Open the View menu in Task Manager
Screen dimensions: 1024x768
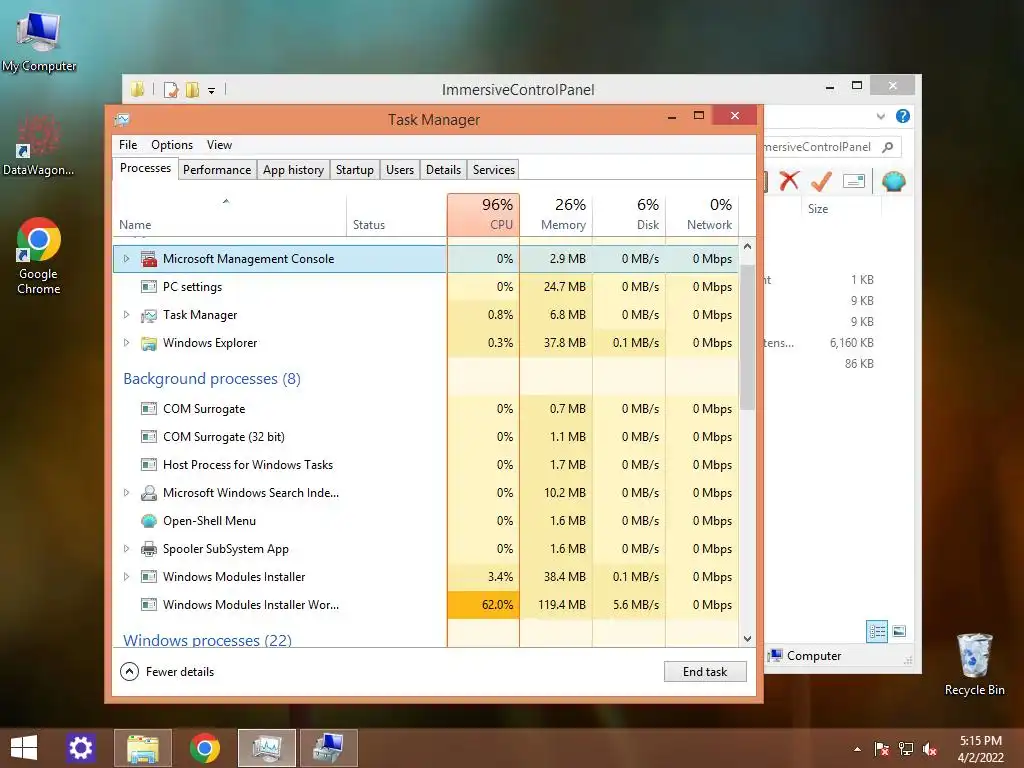[219, 145]
